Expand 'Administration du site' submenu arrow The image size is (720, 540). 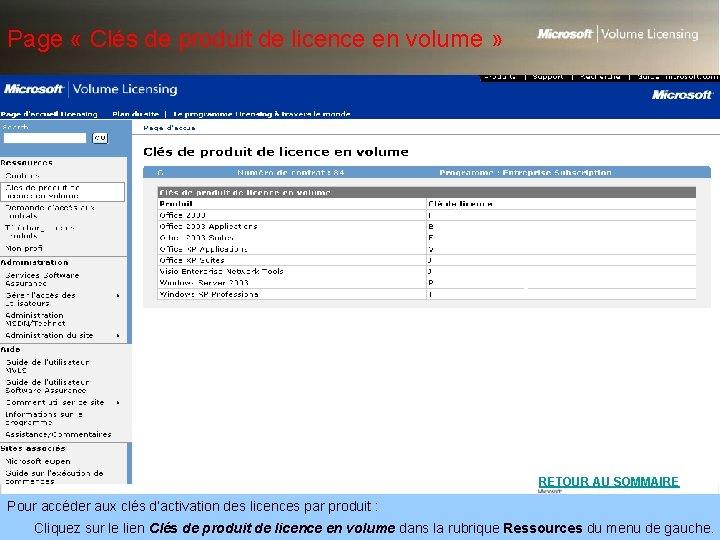(118, 336)
